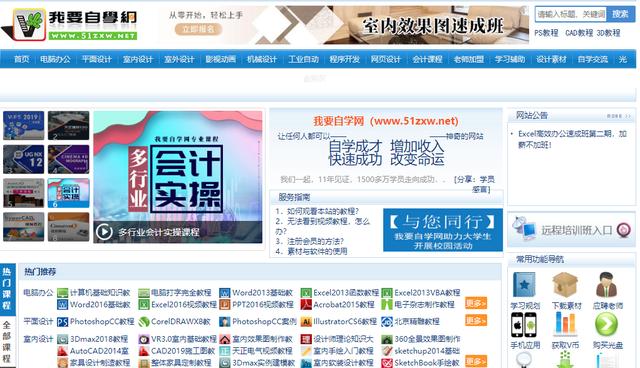Select the Cinema 4D slide thumbnail
This screenshot has width=640, height=368.
[x=68, y=159]
